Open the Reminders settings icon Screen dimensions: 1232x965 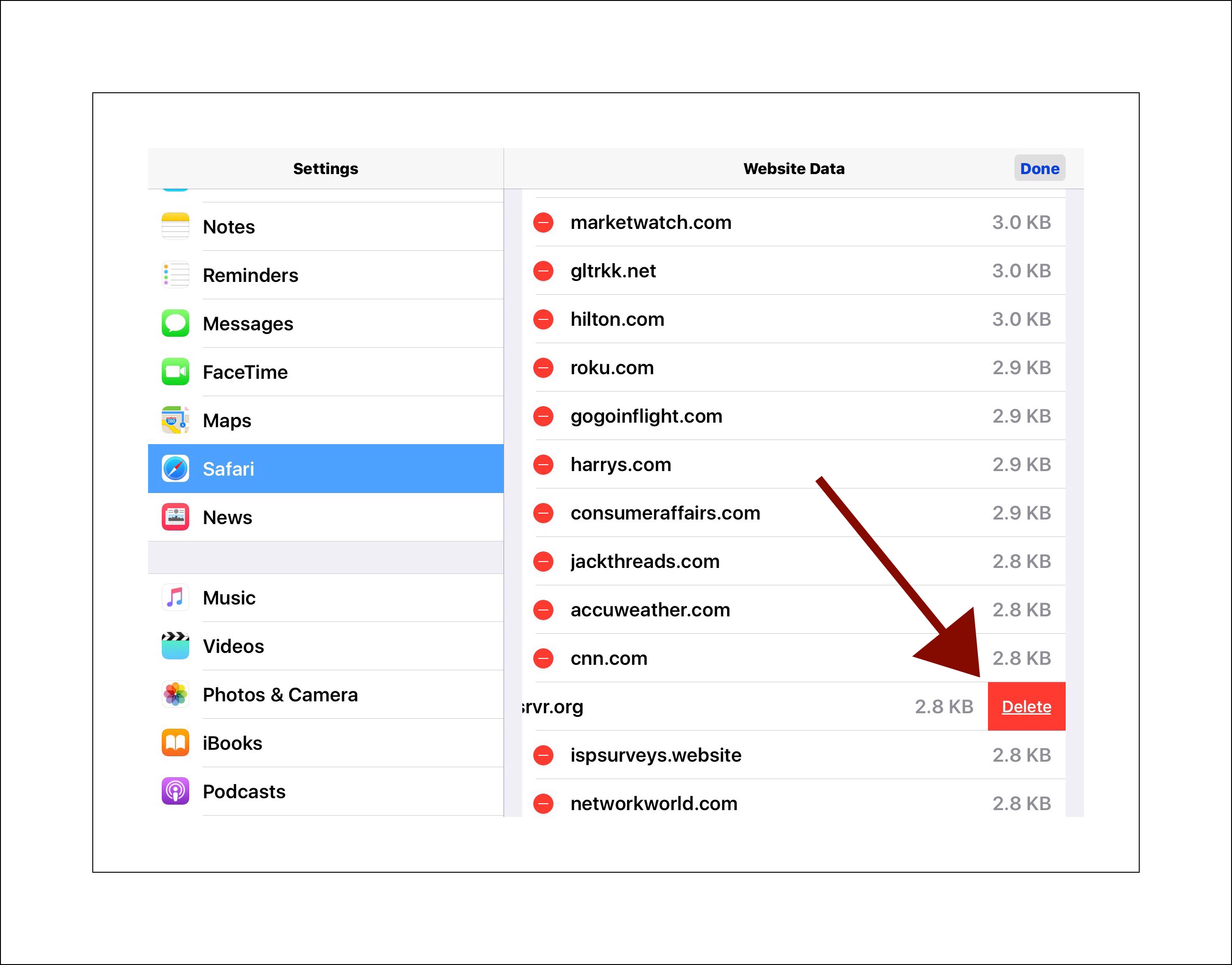[x=175, y=275]
